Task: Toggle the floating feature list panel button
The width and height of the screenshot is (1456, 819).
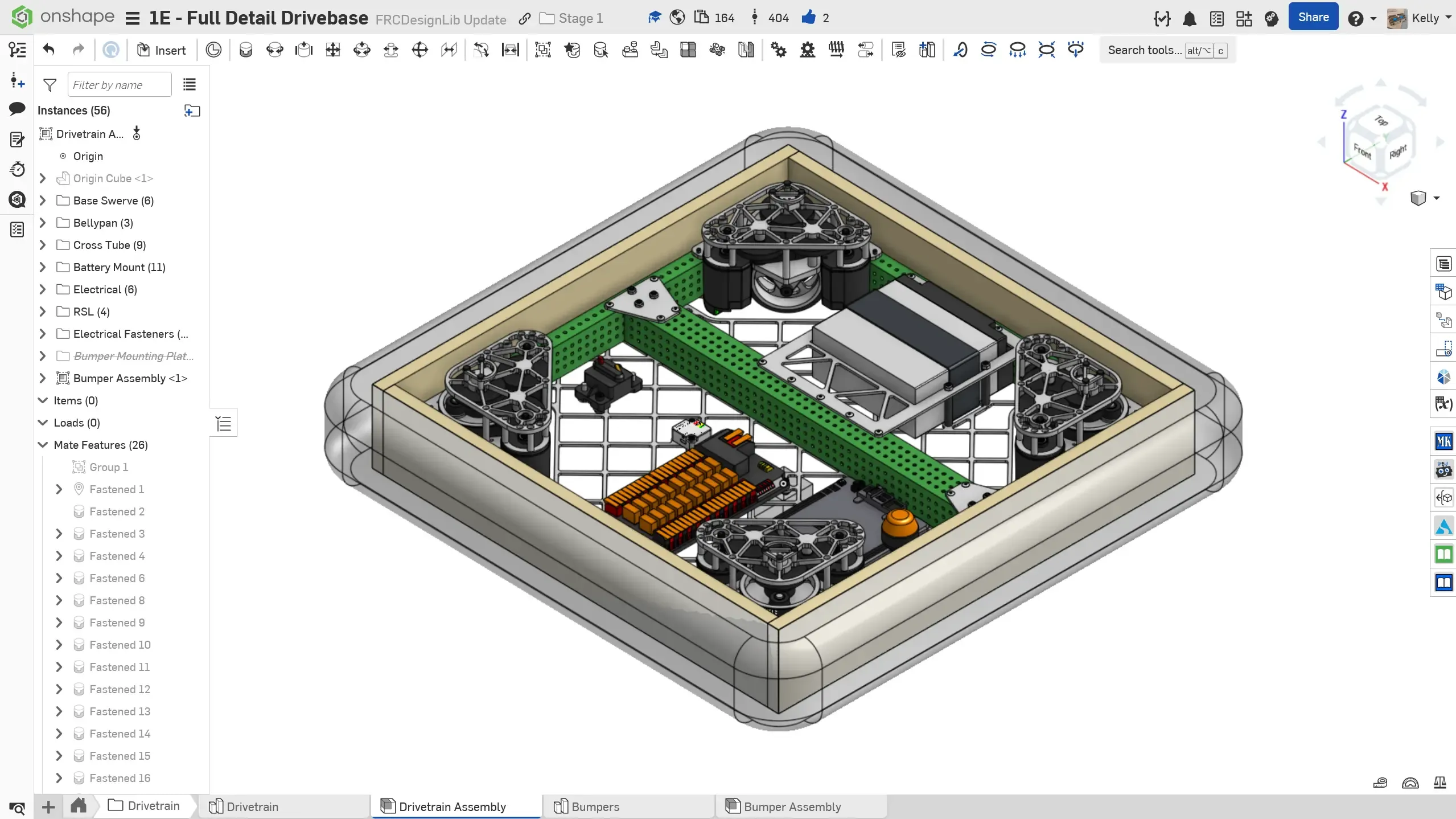Action: pos(224,423)
